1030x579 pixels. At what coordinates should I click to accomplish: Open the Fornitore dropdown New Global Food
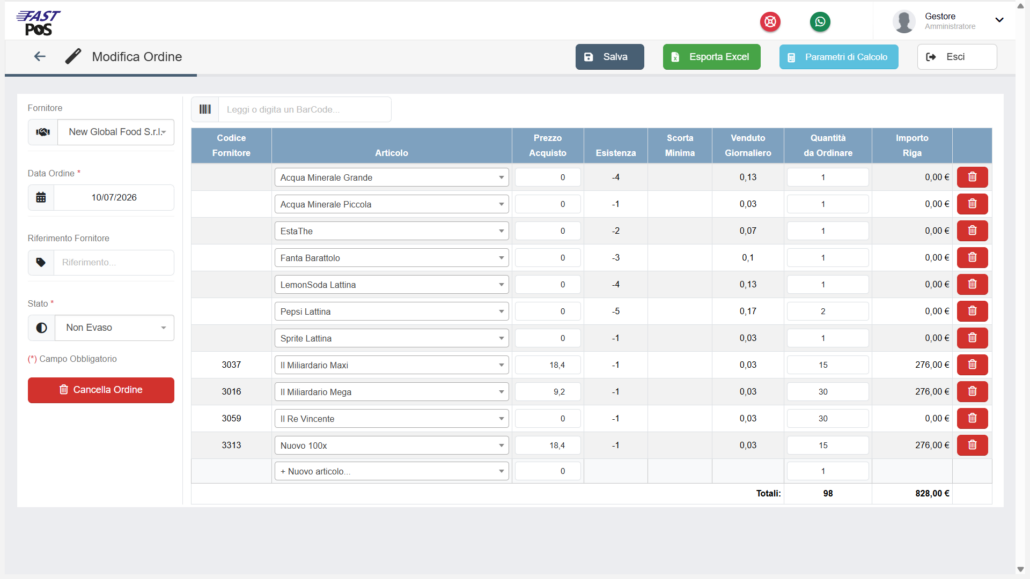116,132
